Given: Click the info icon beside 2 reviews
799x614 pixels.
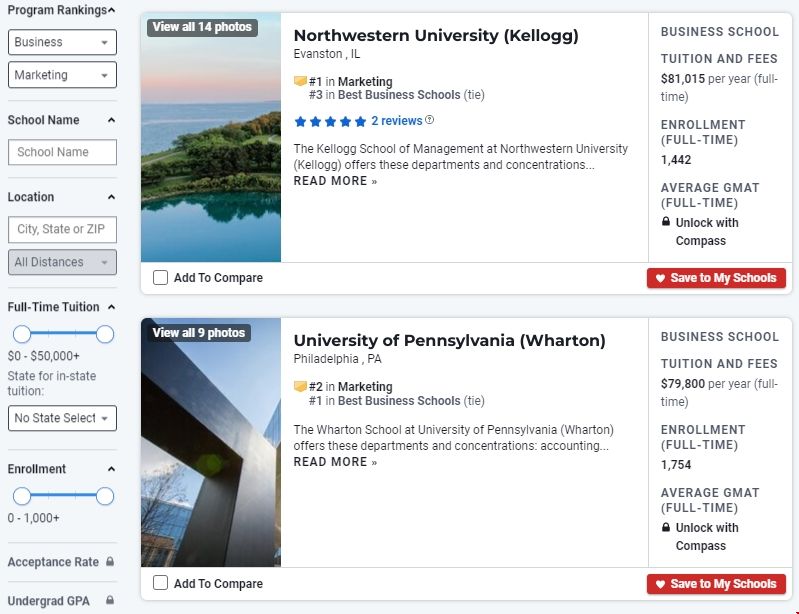Looking at the screenshot, I should [430, 121].
